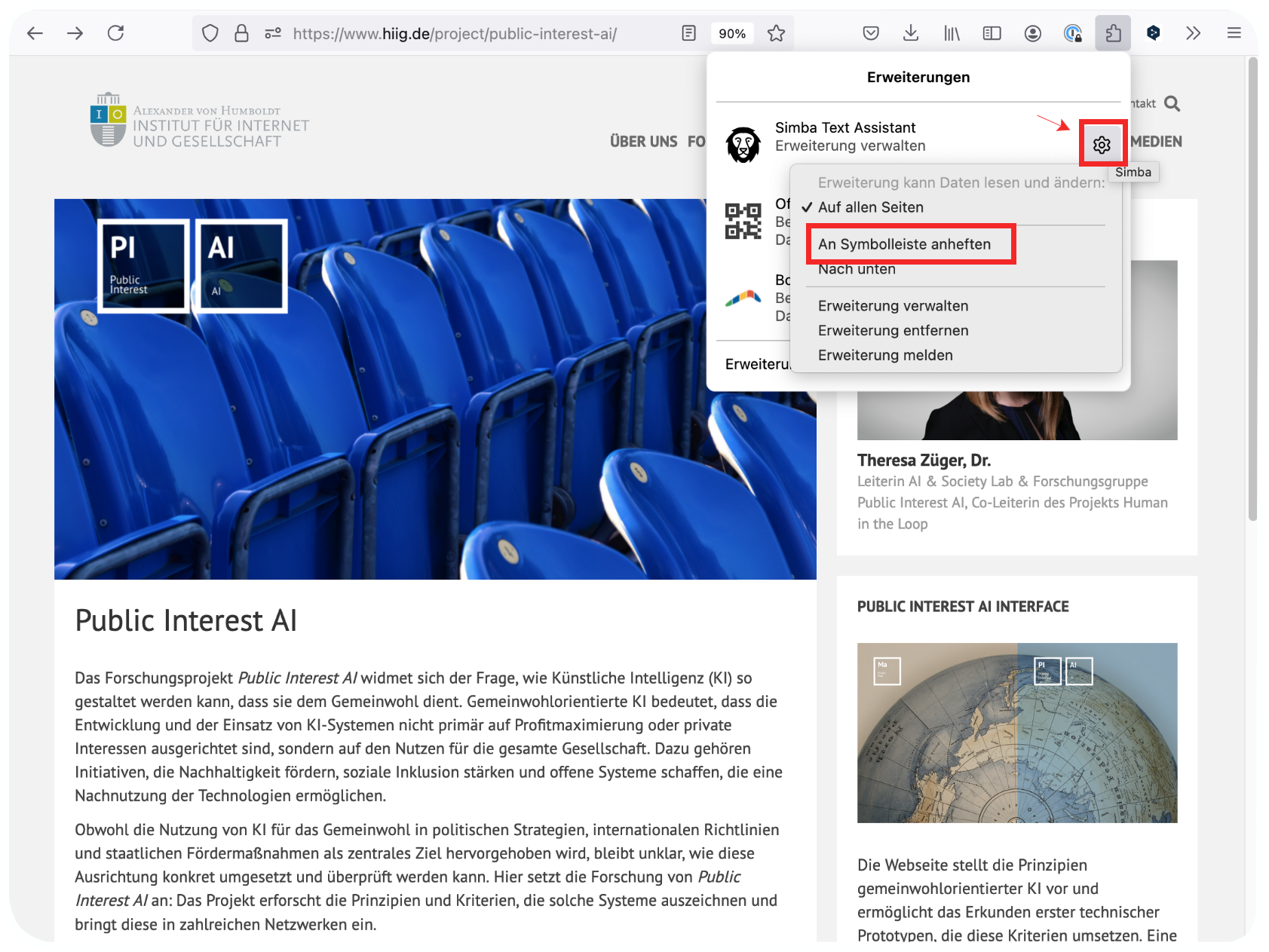The image size is (1269, 952).
Task: Open the library bookshelf icon
Action: pos(952,33)
